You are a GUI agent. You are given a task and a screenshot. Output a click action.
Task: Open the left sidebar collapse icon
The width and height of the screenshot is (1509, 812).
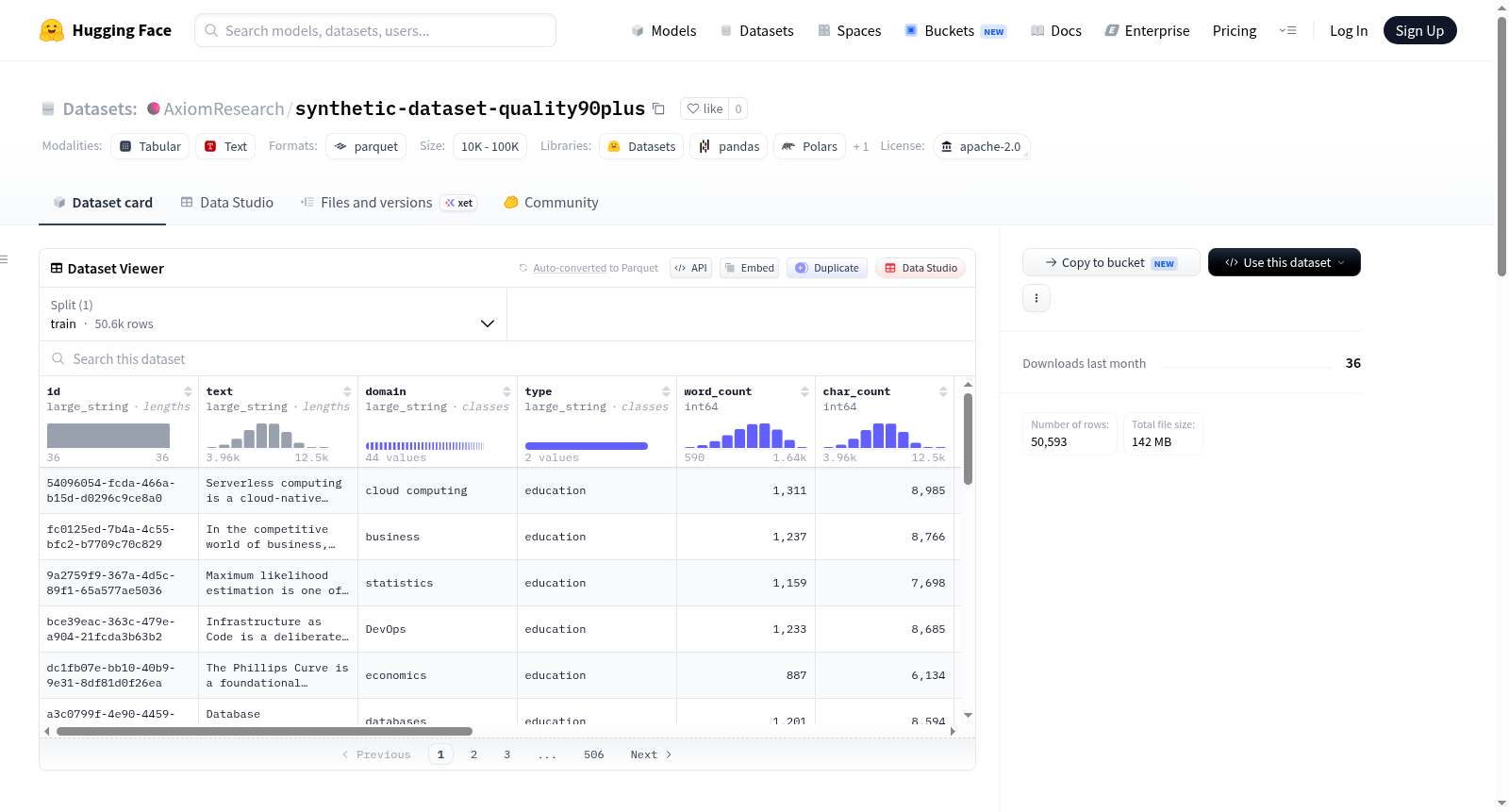(x=4, y=259)
